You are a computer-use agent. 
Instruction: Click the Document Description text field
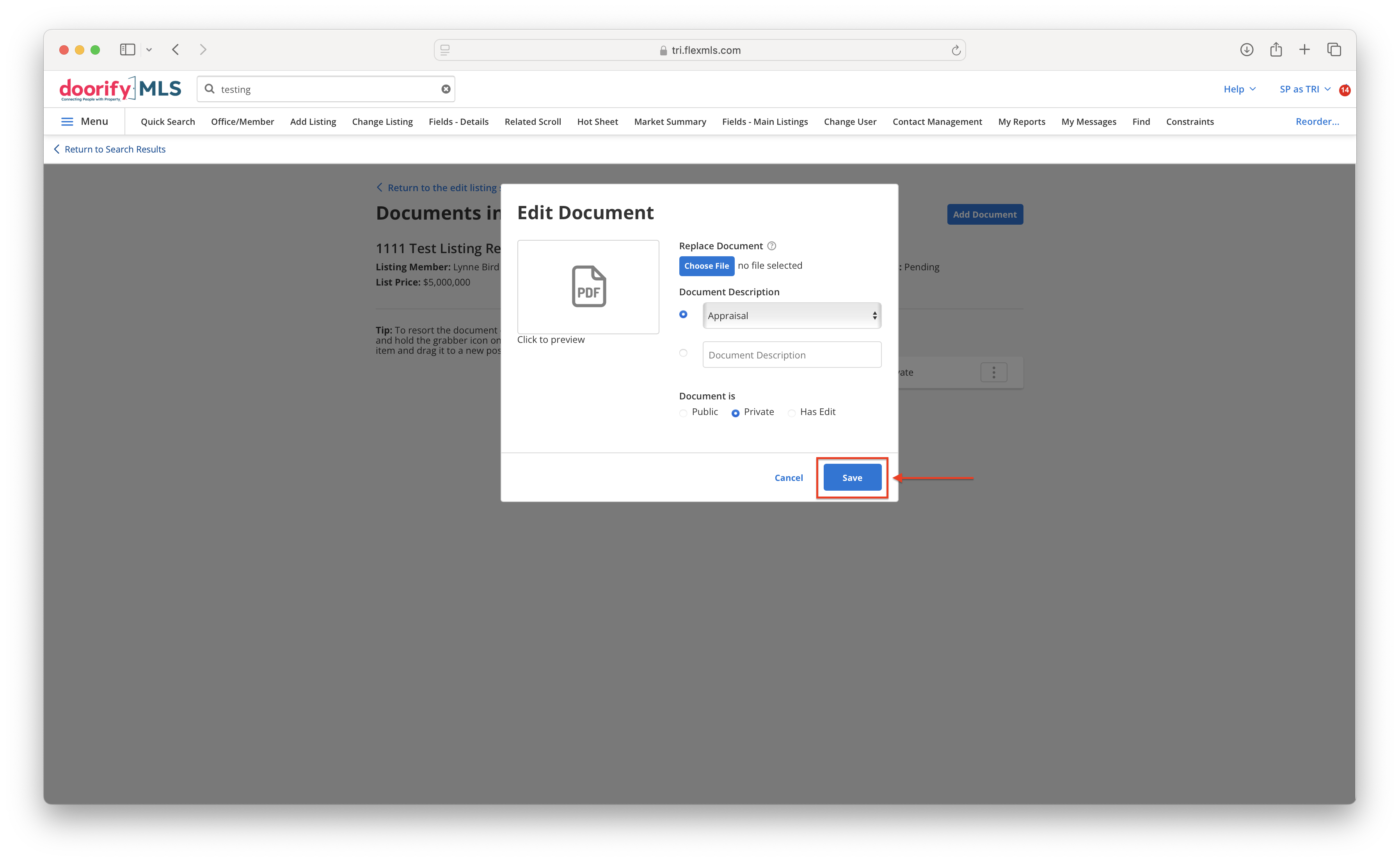[792, 355]
